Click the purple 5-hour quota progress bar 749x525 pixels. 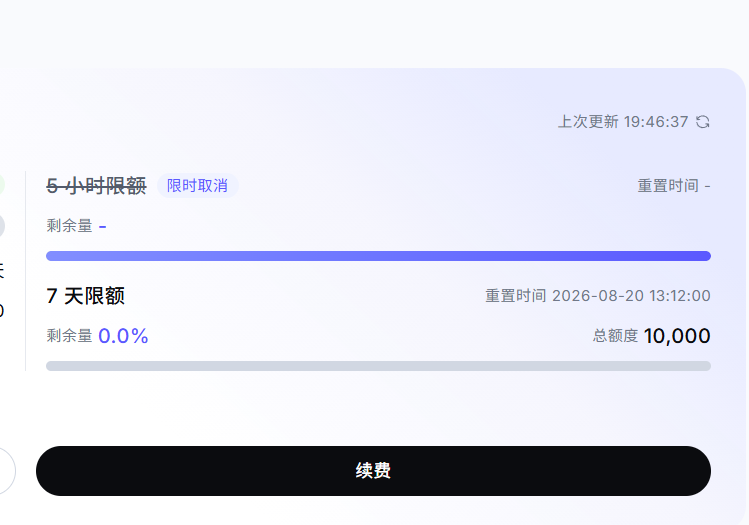click(x=378, y=256)
